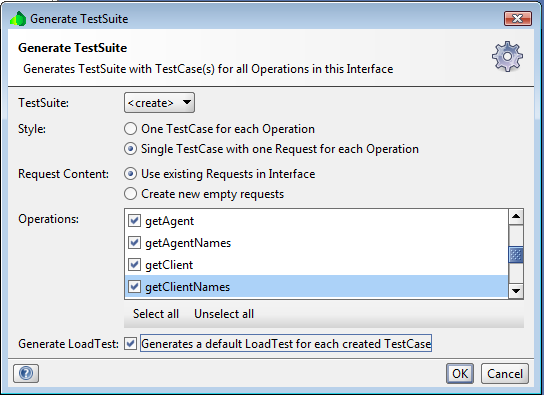Choose Use existing Requests in Interface
This screenshot has width=544, height=395.
coord(130,174)
